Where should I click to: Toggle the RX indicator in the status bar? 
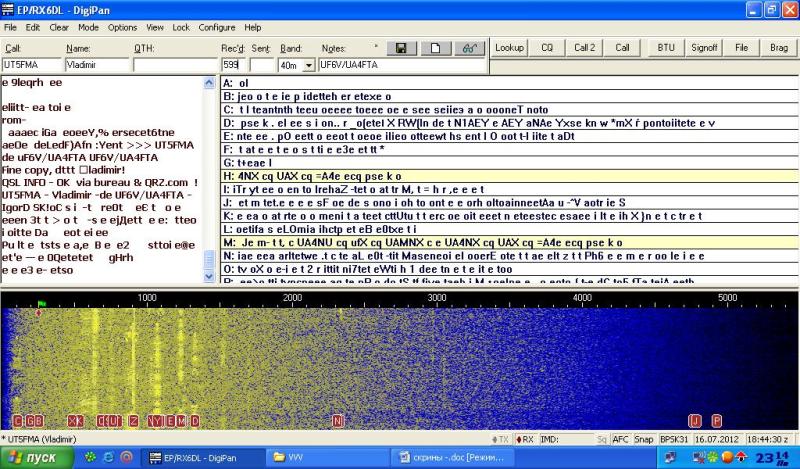(524, 439)
